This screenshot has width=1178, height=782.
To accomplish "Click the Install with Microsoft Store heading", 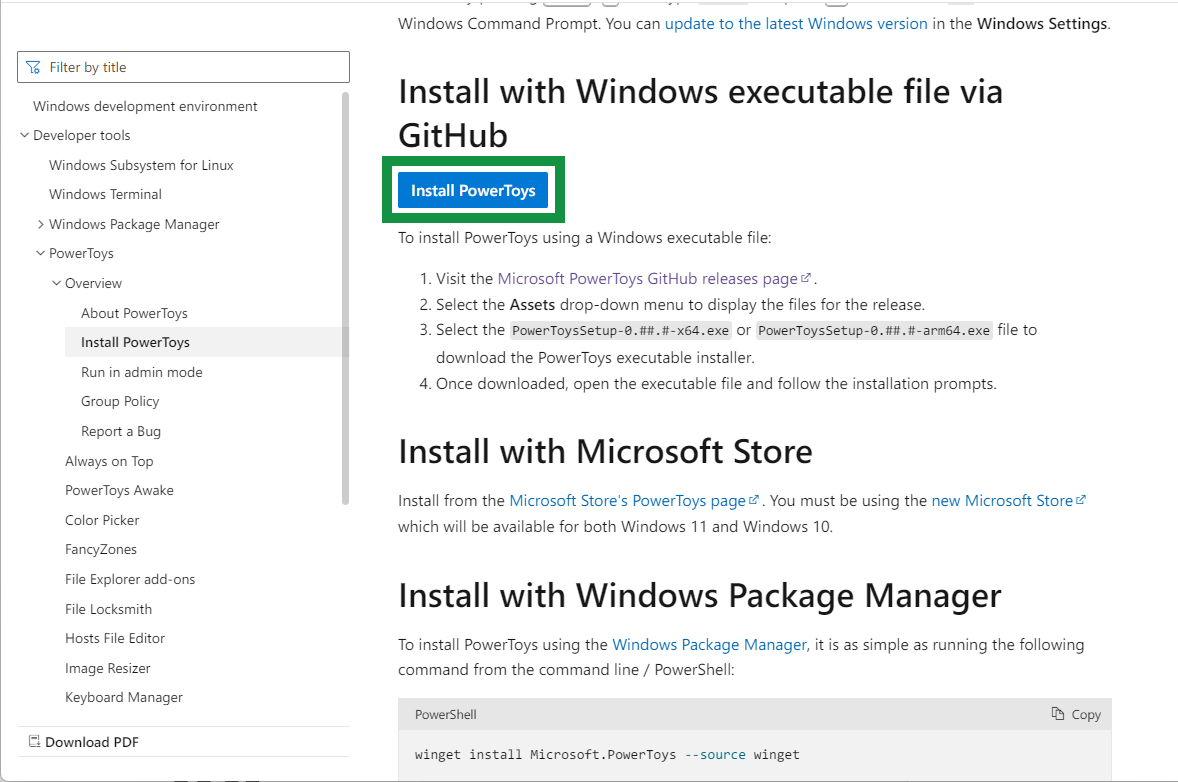I will [x=606, y=451].
